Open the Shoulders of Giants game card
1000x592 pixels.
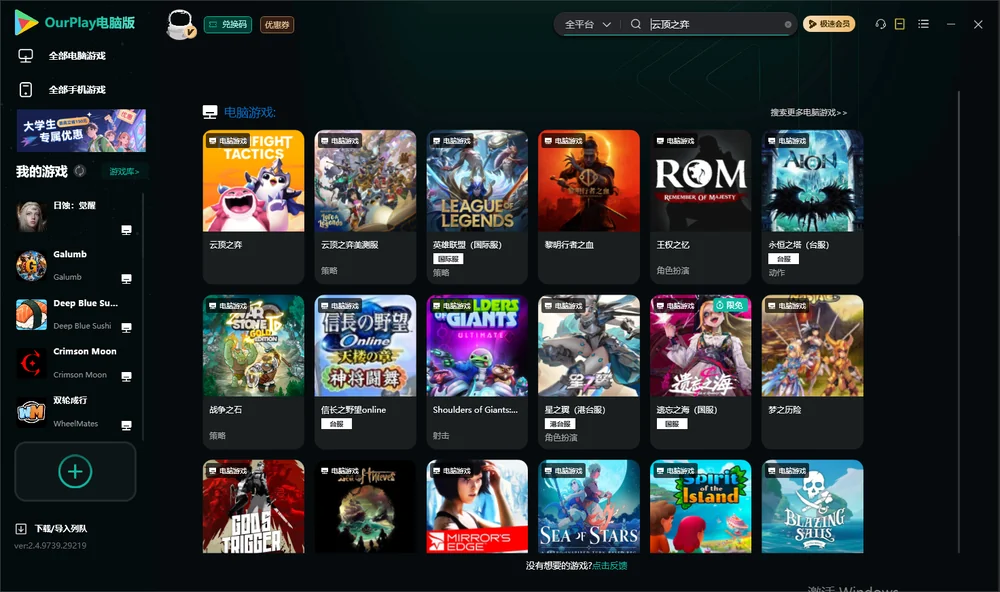pos(477,372)
